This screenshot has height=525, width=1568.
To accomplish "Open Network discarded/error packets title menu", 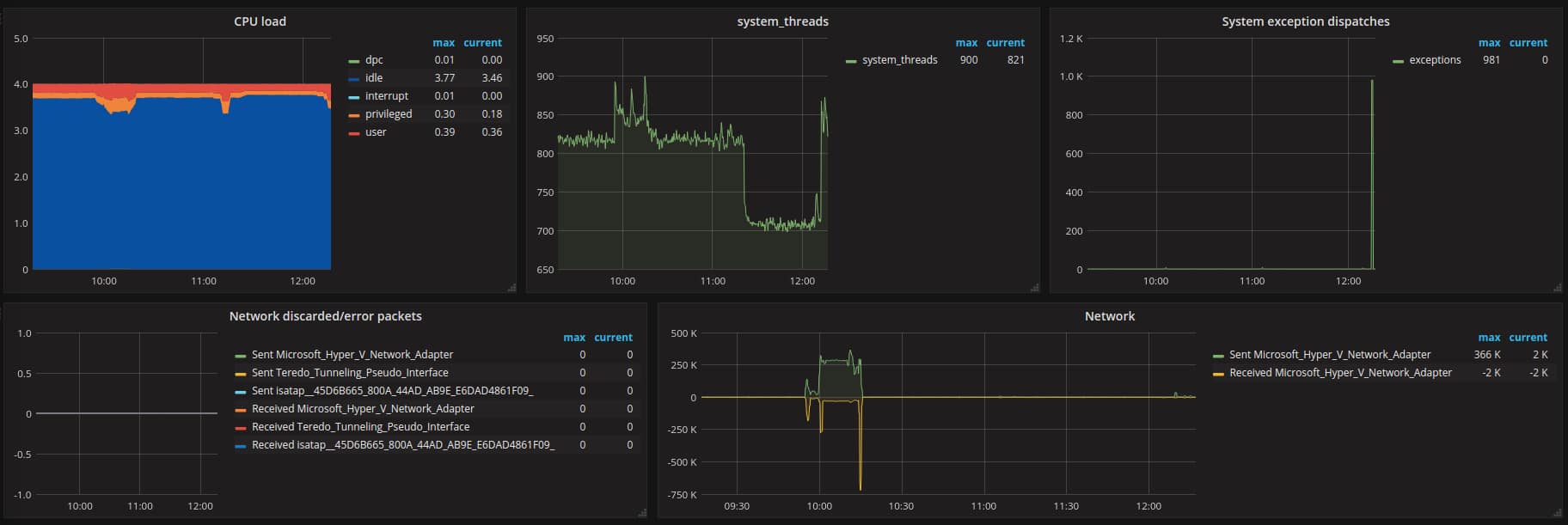I will click(x=325, y=316).
